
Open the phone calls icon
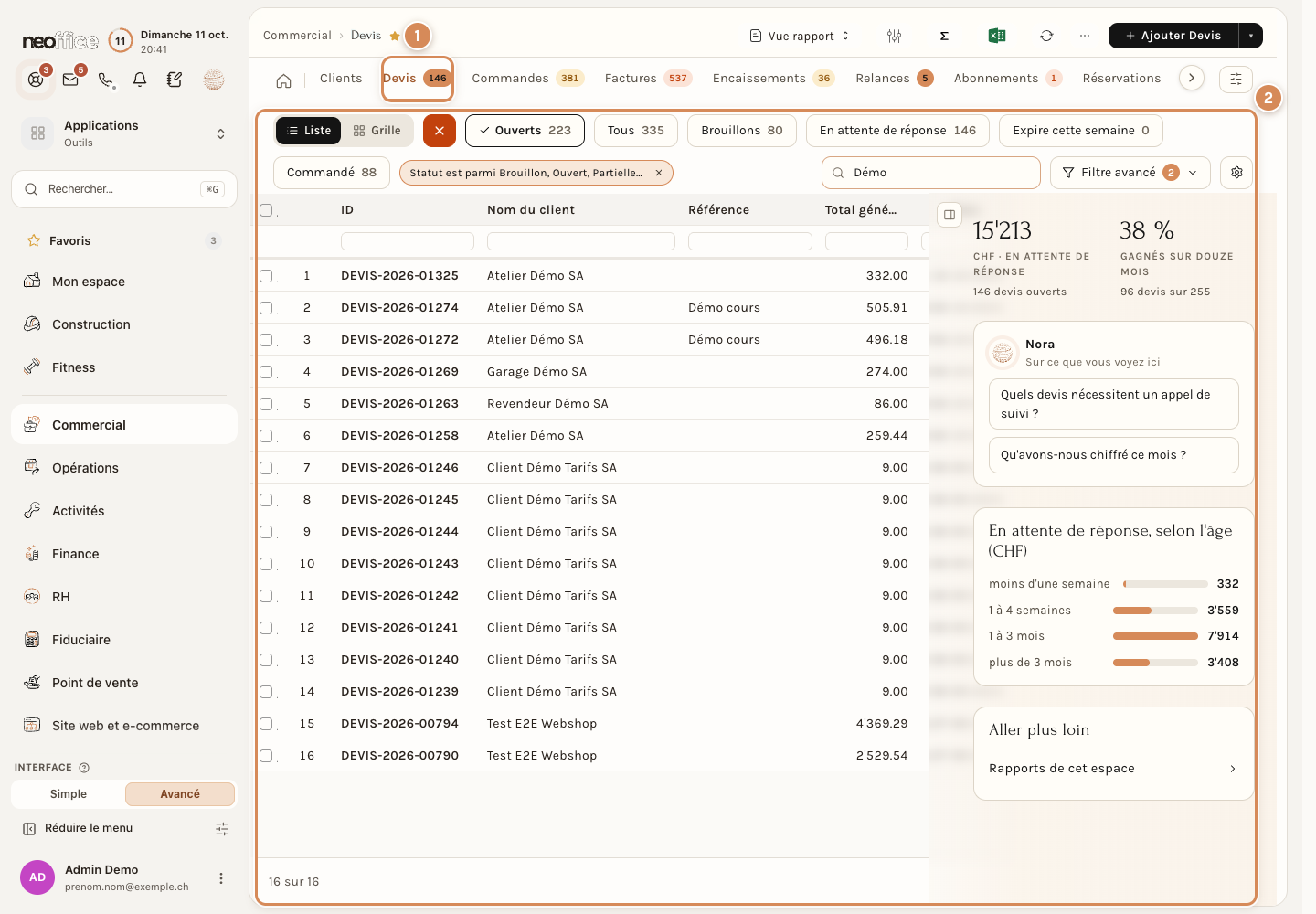[x=106, y=80]
